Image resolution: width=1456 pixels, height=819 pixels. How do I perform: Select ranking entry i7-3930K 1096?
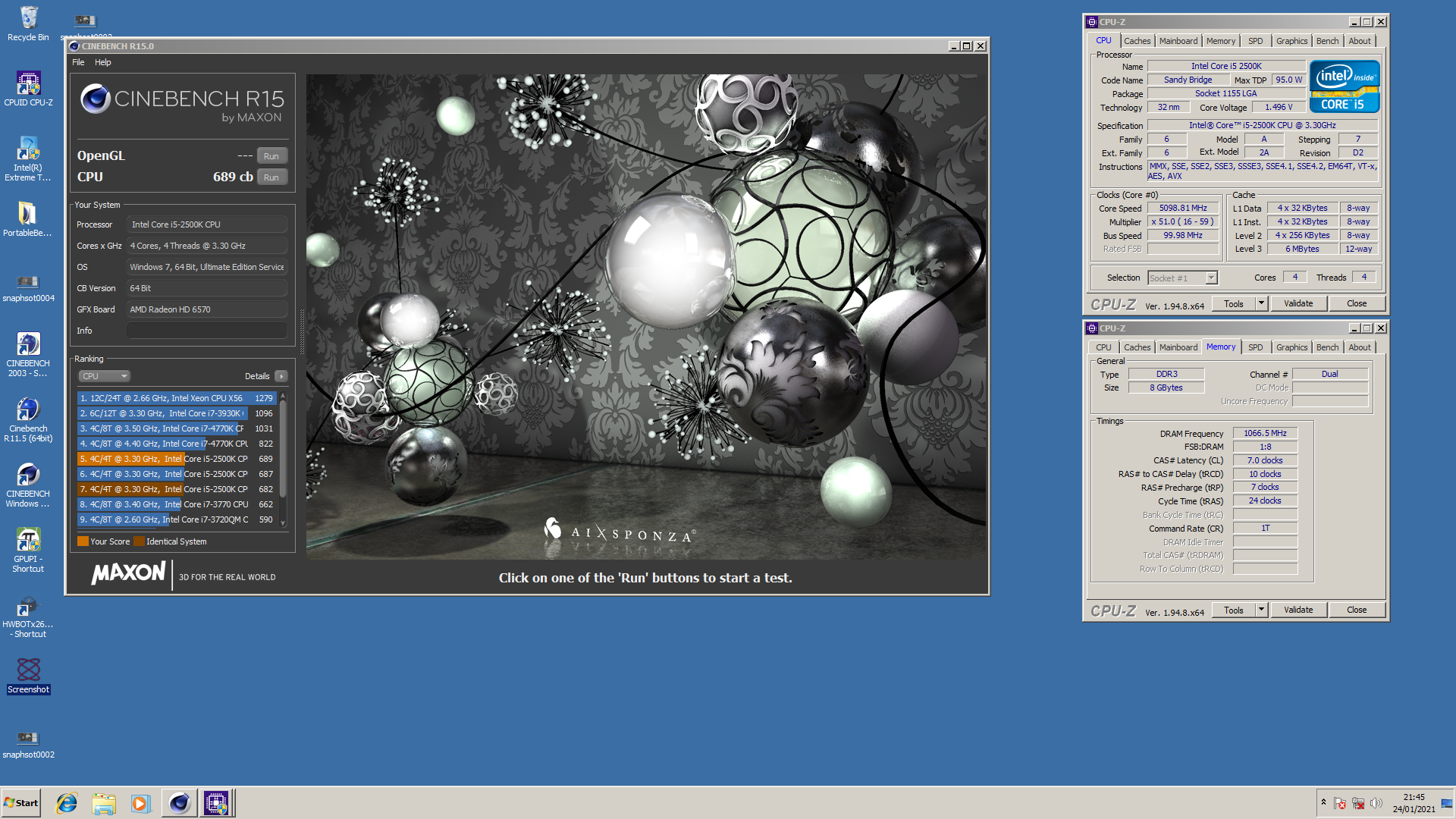tap(176, 413)
